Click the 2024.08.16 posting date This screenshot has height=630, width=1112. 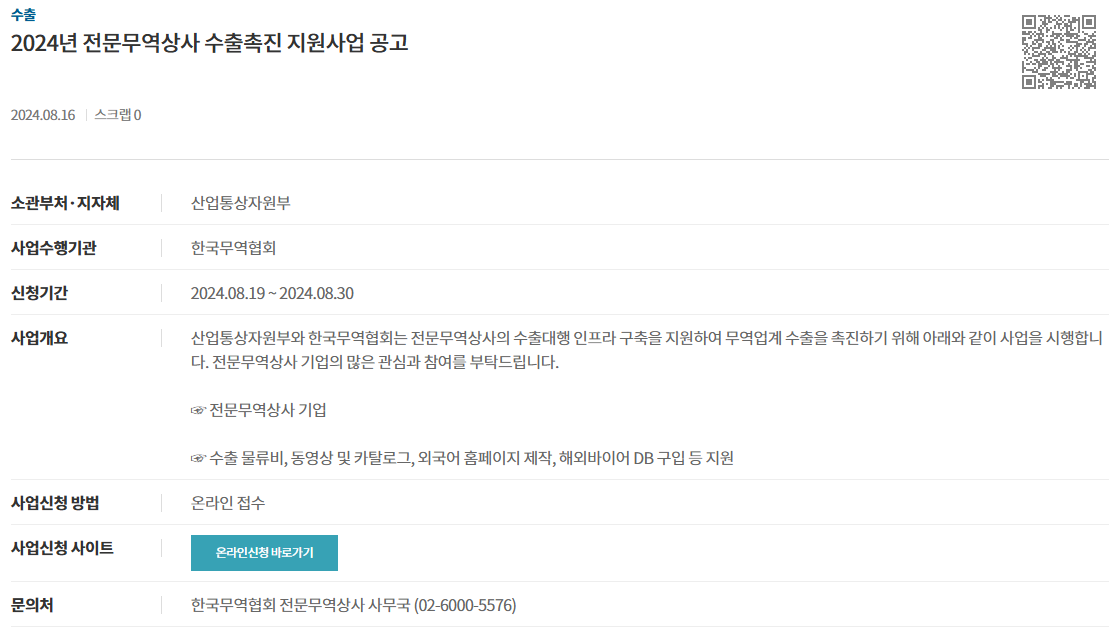click(x=43, y=115)
